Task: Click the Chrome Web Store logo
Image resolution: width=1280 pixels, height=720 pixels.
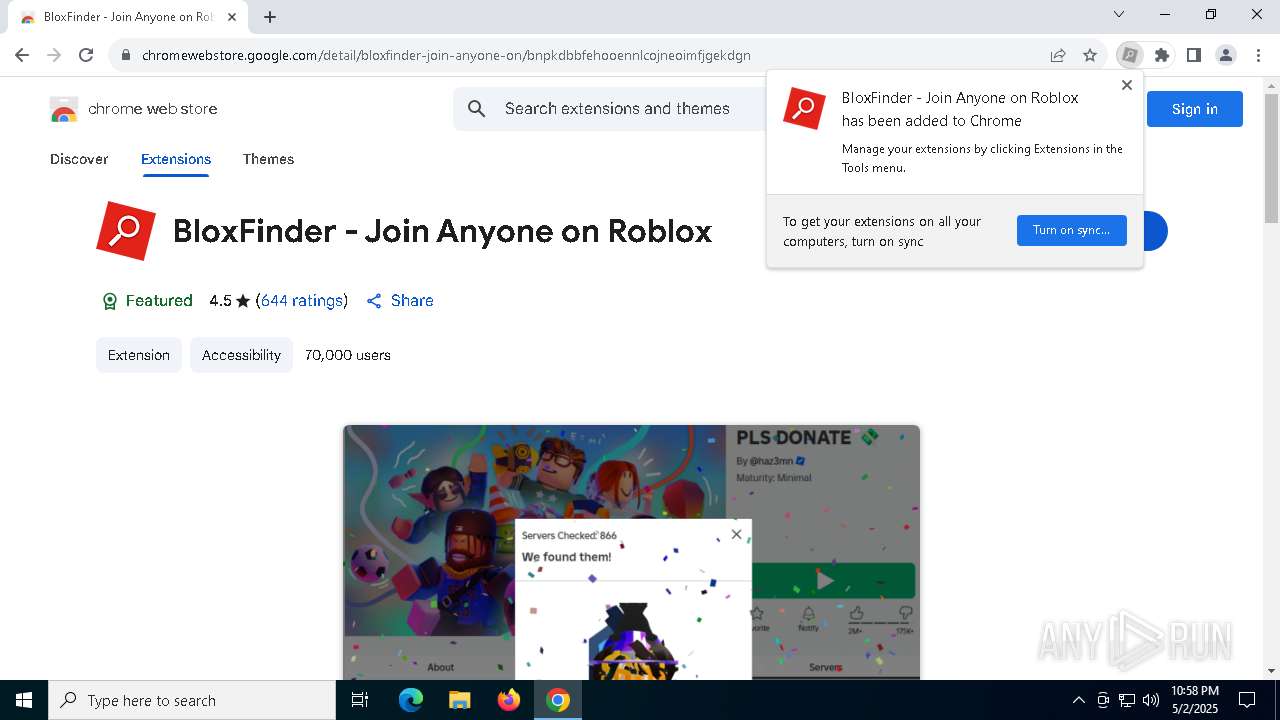Action: point(64,109)
